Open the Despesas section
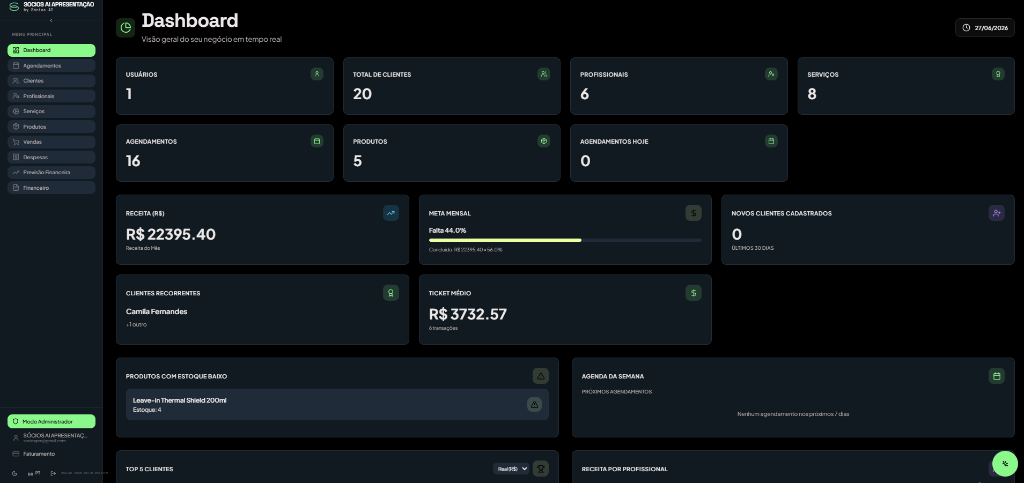 [51, 157]
